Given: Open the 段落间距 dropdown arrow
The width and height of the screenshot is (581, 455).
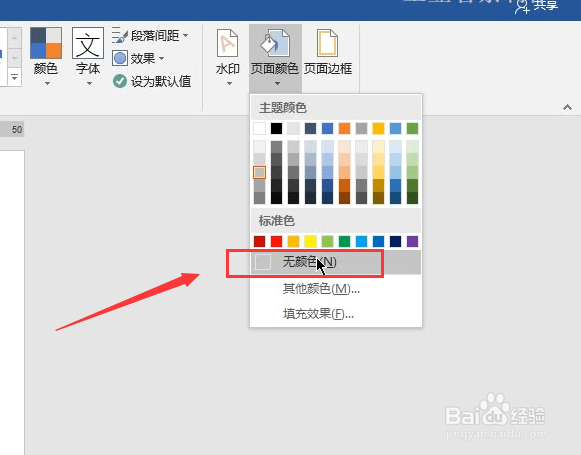Looking at the screenshot, I should point(186,36).
